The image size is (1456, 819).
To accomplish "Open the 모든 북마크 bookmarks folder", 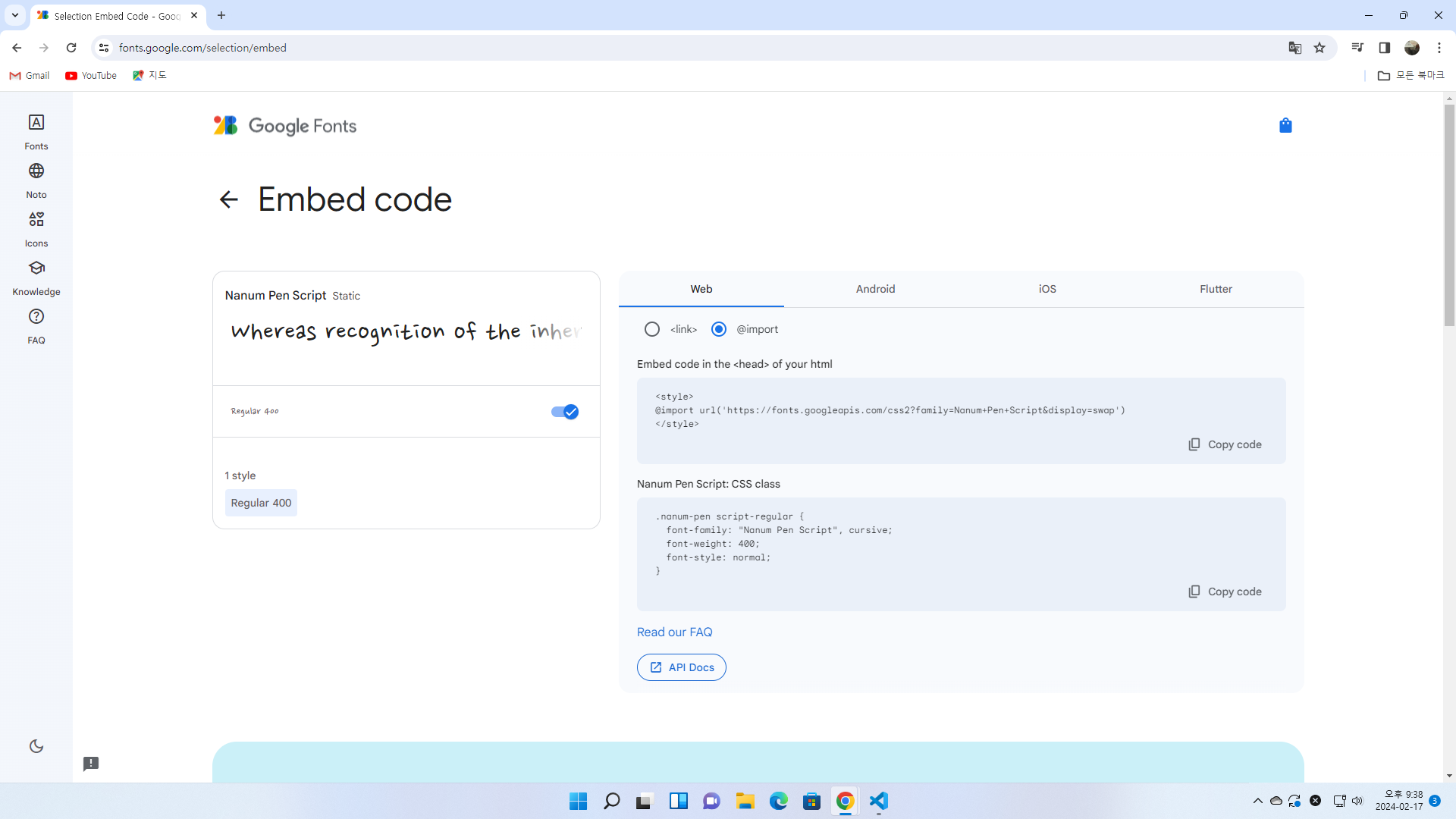I will pyautogui.click(x=1411, y=76).
